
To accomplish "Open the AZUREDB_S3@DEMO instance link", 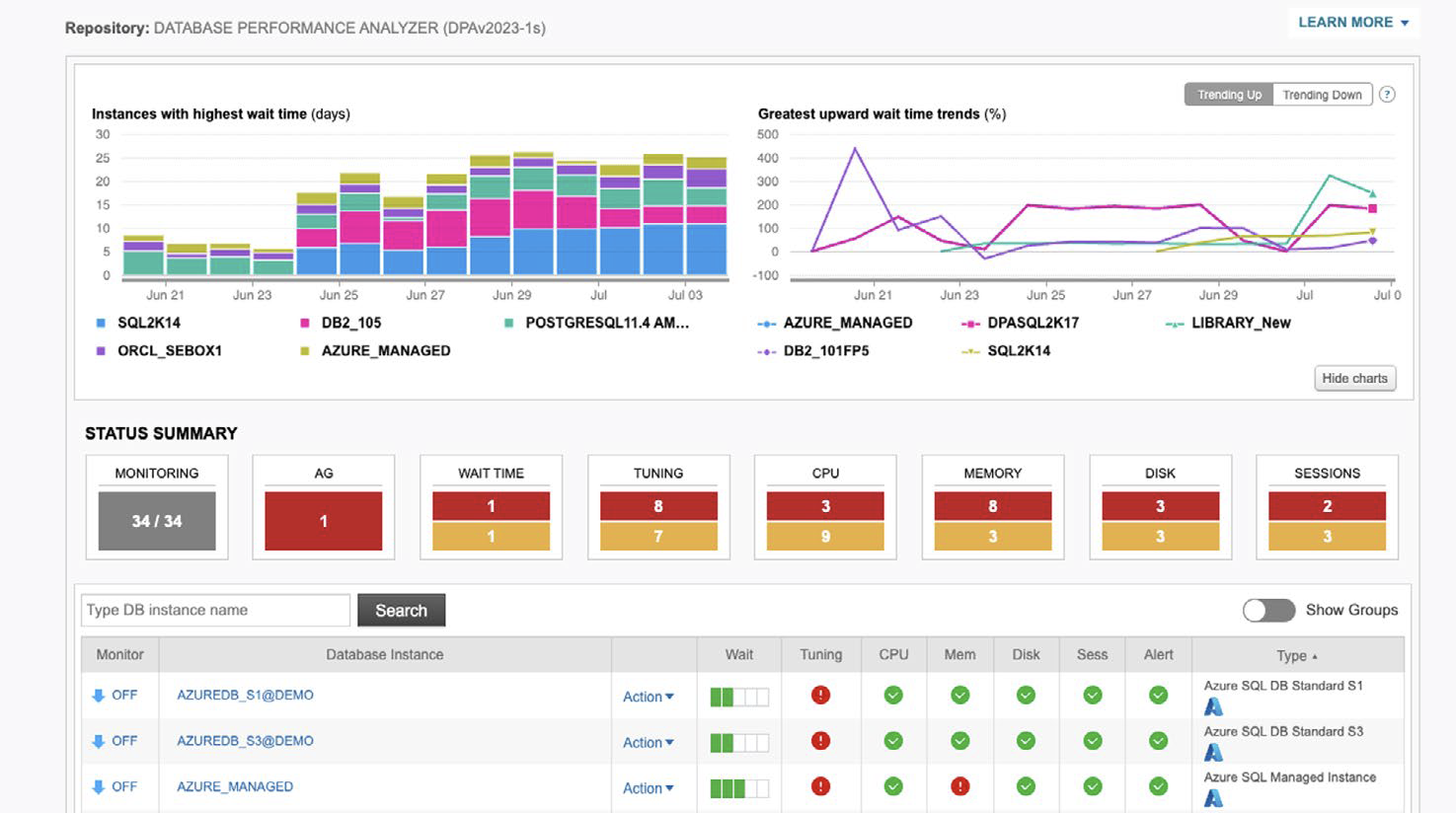I will click(x=245, y=741).
